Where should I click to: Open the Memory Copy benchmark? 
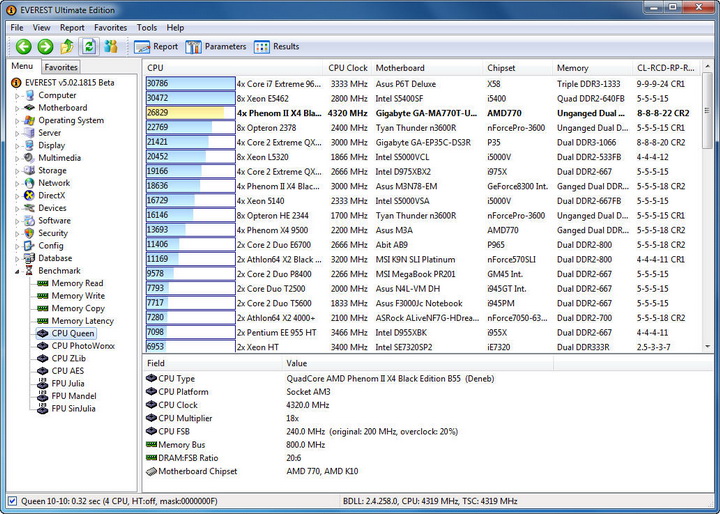point(78,308)
